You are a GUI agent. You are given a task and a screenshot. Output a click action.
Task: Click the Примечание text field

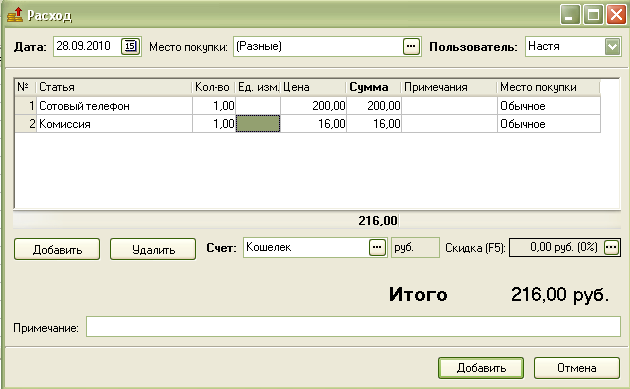[x=353, y=326]
